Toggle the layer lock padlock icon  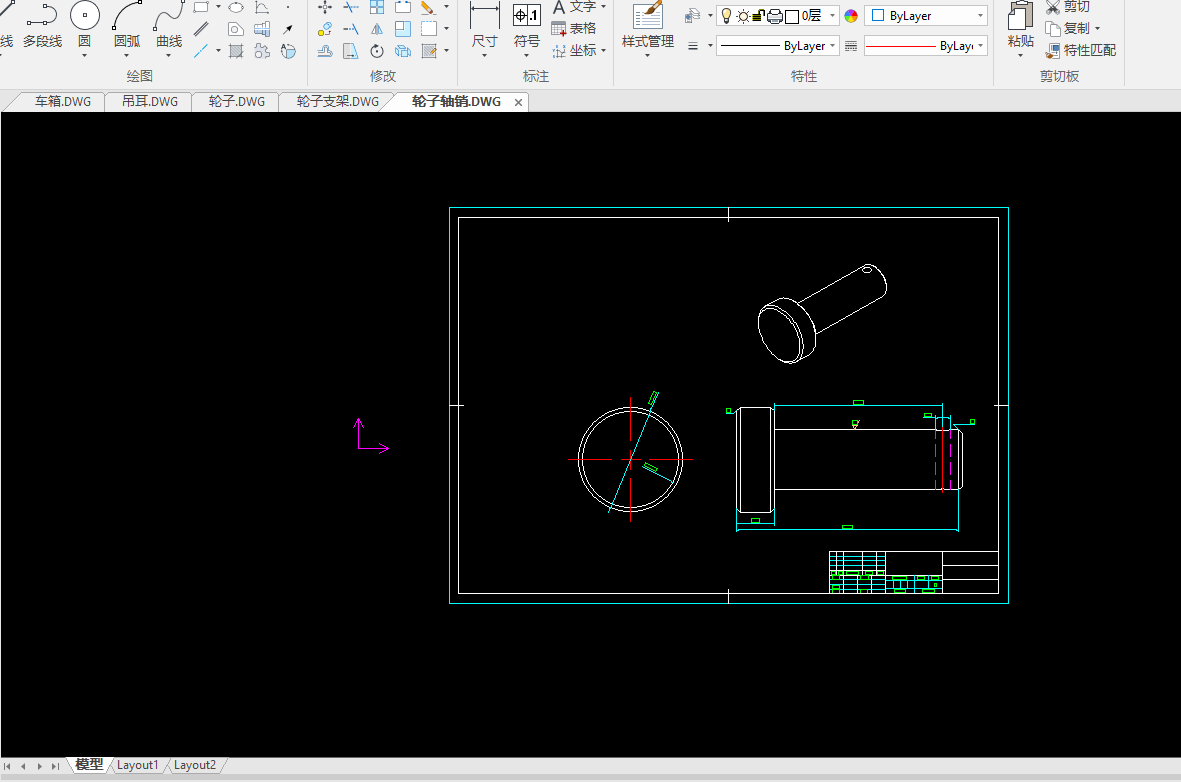click(x=758, y=16)
